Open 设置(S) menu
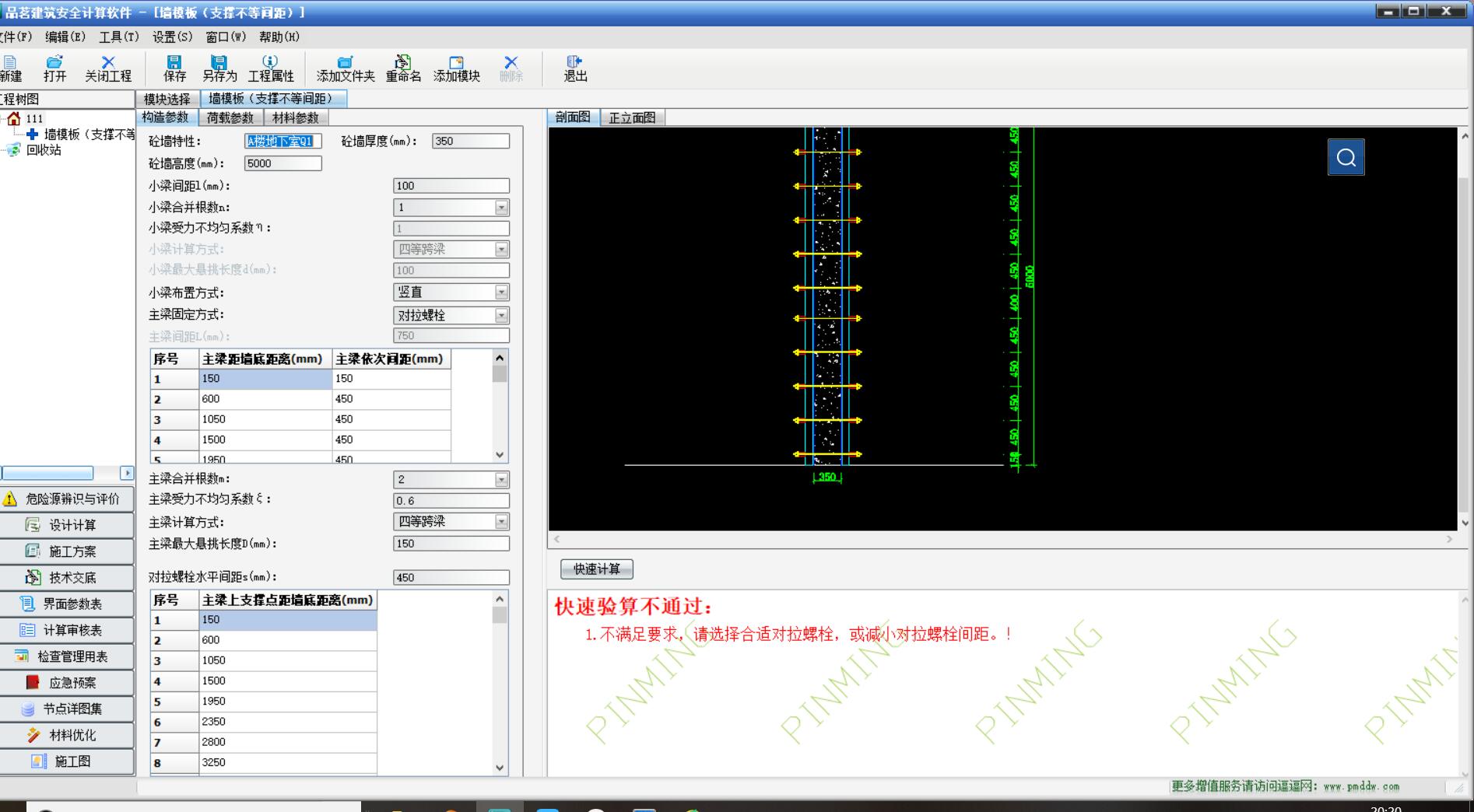The image size is (1474, 812). pyautogui.click(x=172, y=37)
